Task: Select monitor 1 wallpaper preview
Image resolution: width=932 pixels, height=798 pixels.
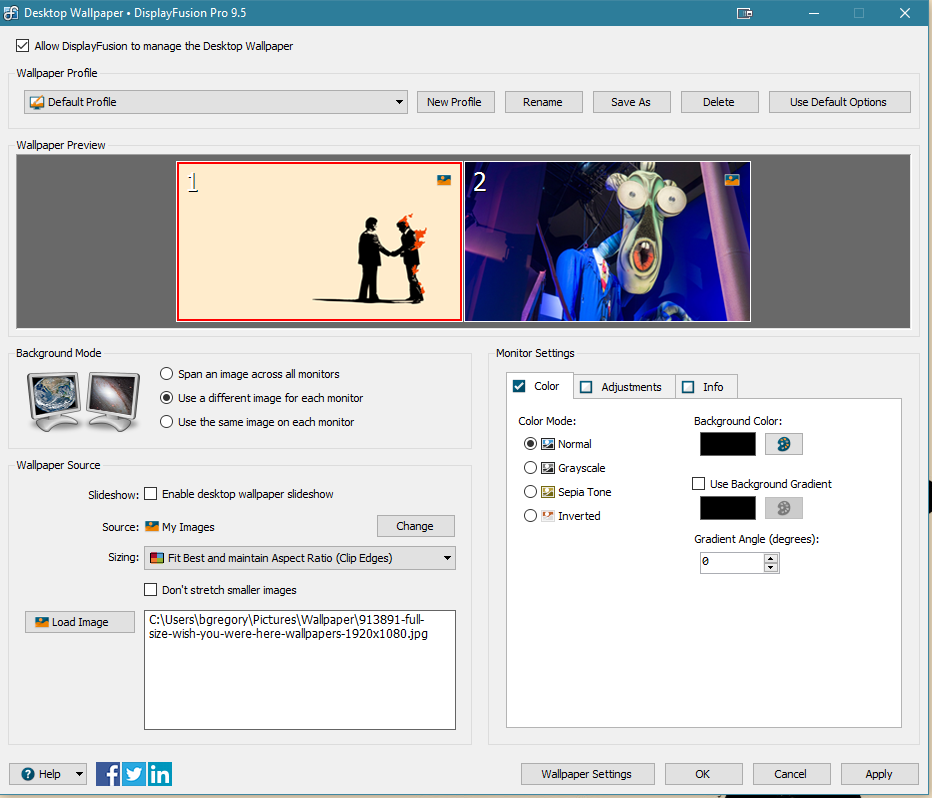Action: (319, 241)
